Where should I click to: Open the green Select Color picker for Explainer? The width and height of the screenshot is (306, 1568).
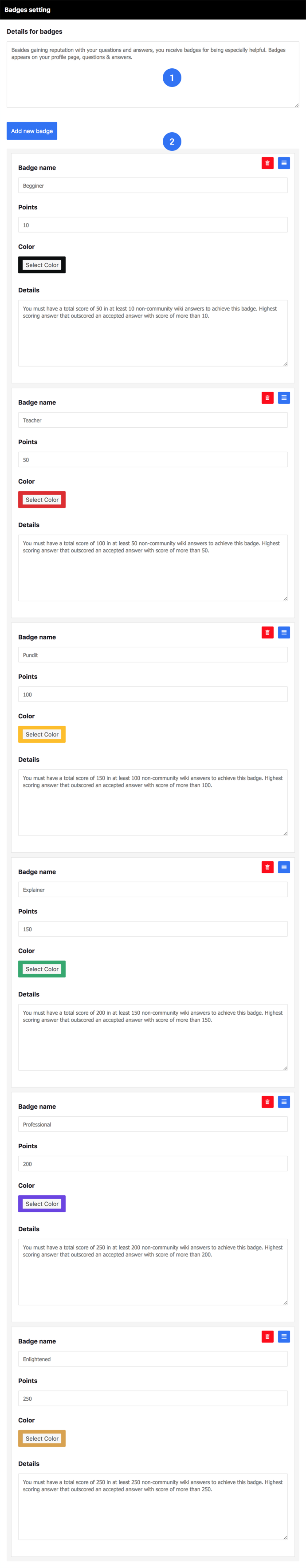coord(42,969)
